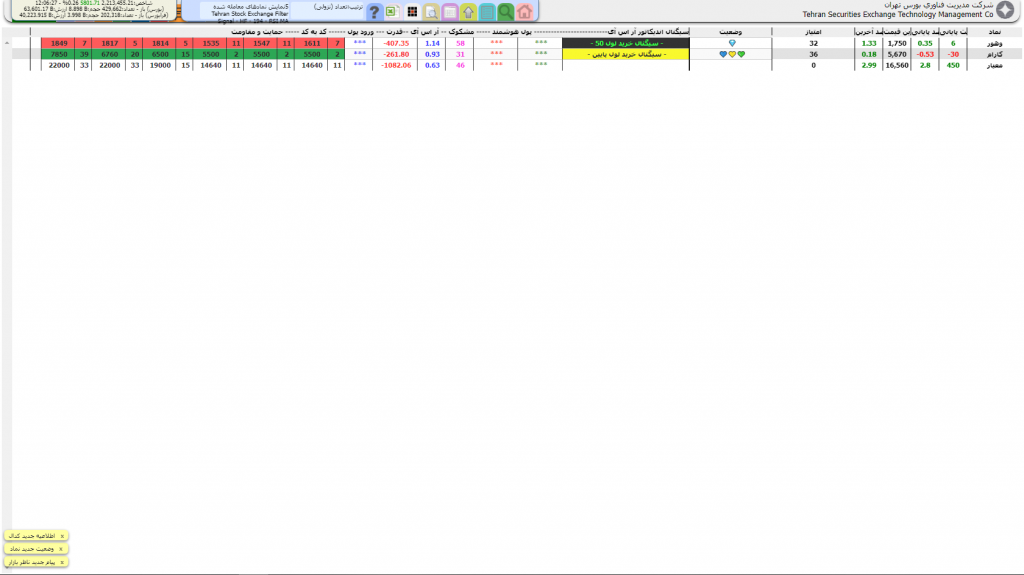This screenshot has height=575, width=1024.
Task: Click RSI value 1.14
Action: tap(432, 43)
